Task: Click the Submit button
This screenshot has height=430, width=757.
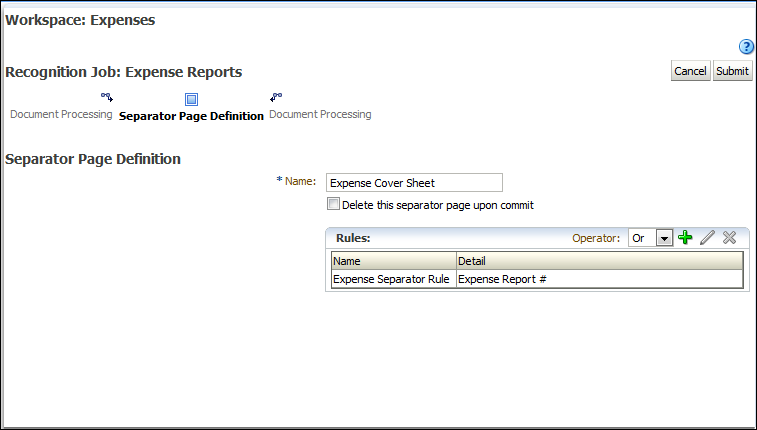Action: (x=732, y=71)
